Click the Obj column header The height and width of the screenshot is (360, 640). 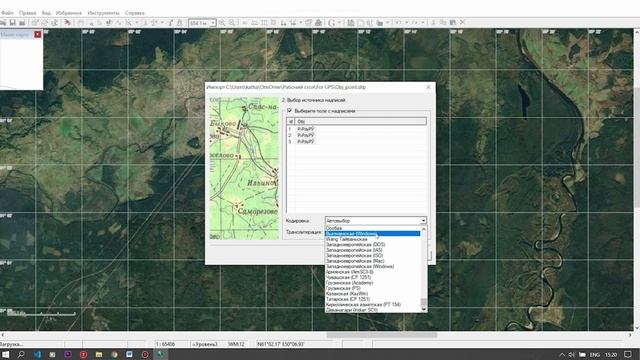click(x=361, y=121)
